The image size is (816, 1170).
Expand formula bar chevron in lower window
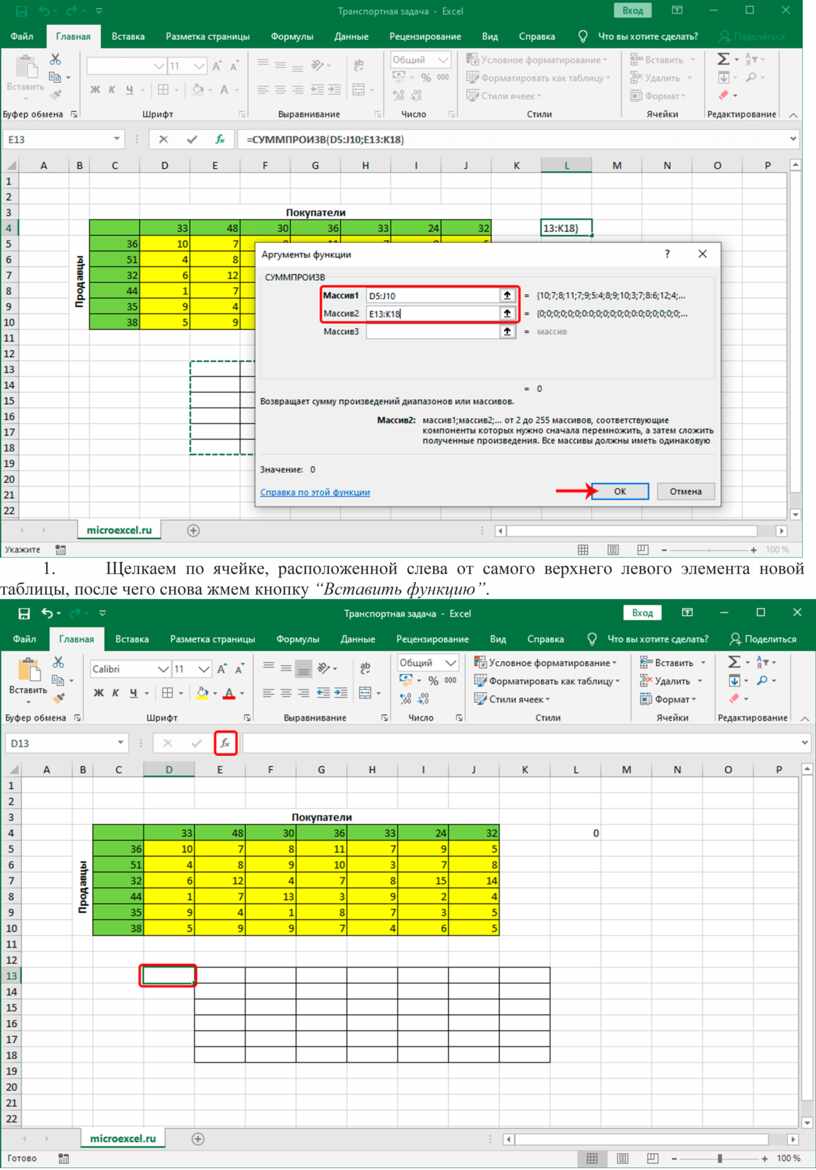pos(805,742)
